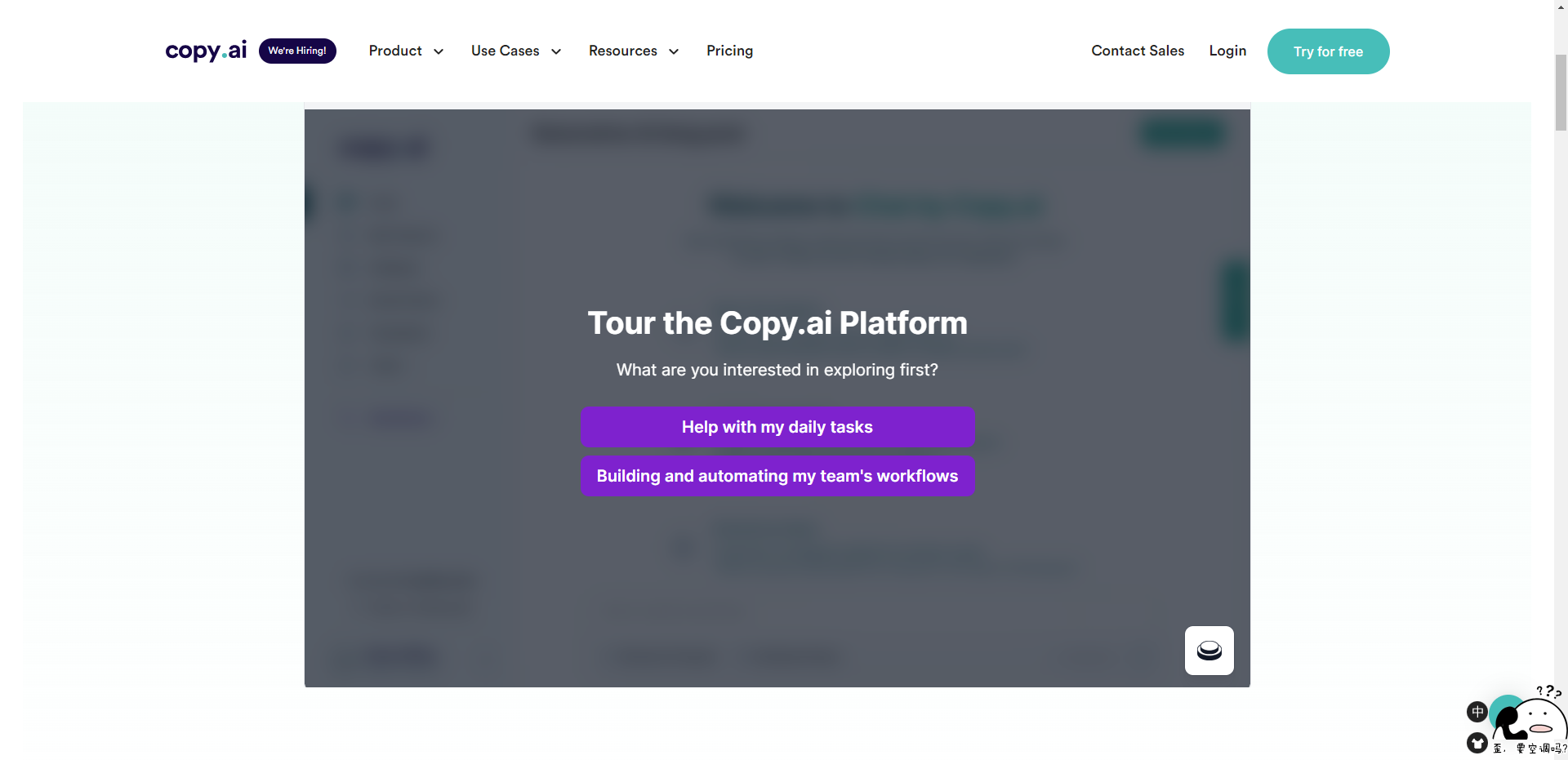Viewport: 1568px width, 760px height.
Task: Open the Resources menu label
Action: point(622,51)
